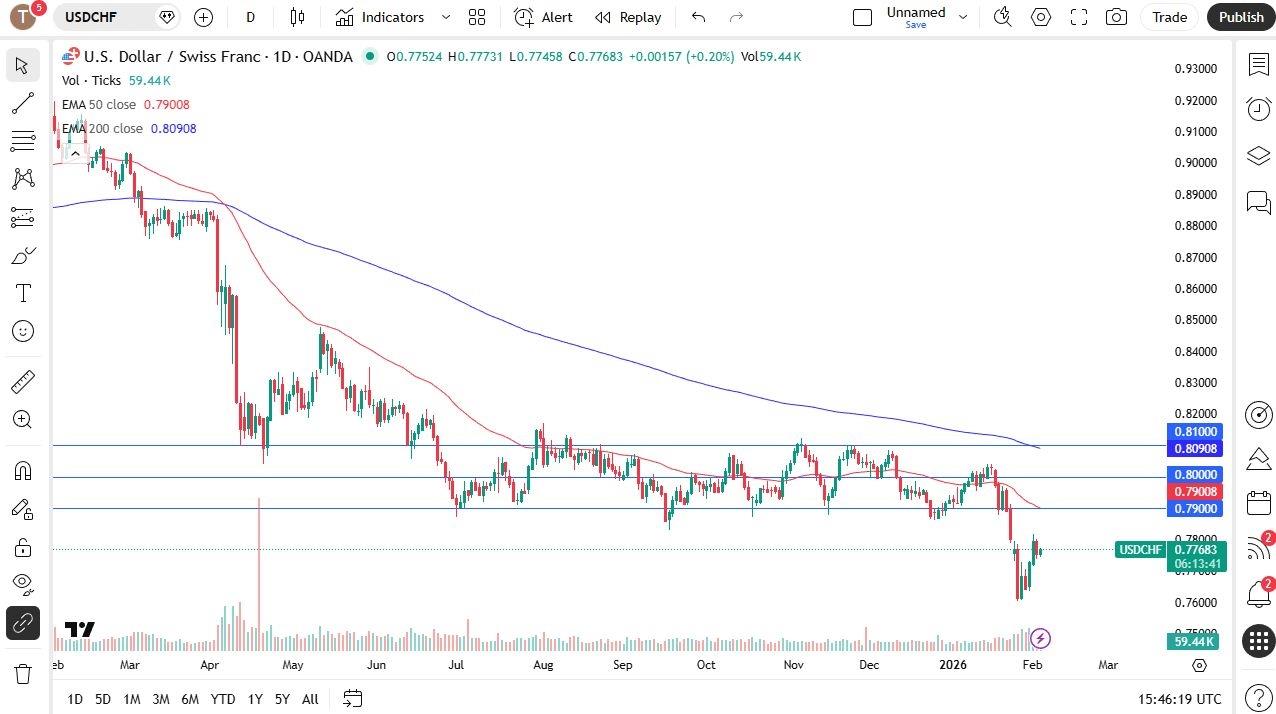Viewport: 1276px width, 714px height.
Task: Expand the indicator favorites dropdown arrow
Action: [446, 17]
